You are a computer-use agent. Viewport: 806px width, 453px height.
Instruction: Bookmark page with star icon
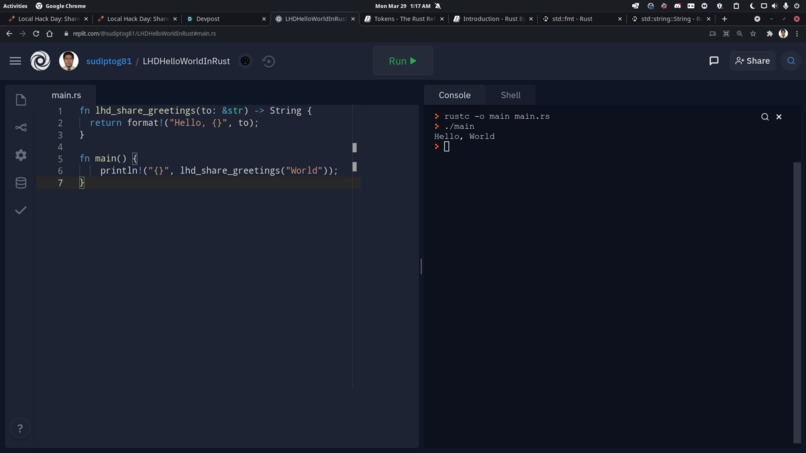click(x=753, y=33)
